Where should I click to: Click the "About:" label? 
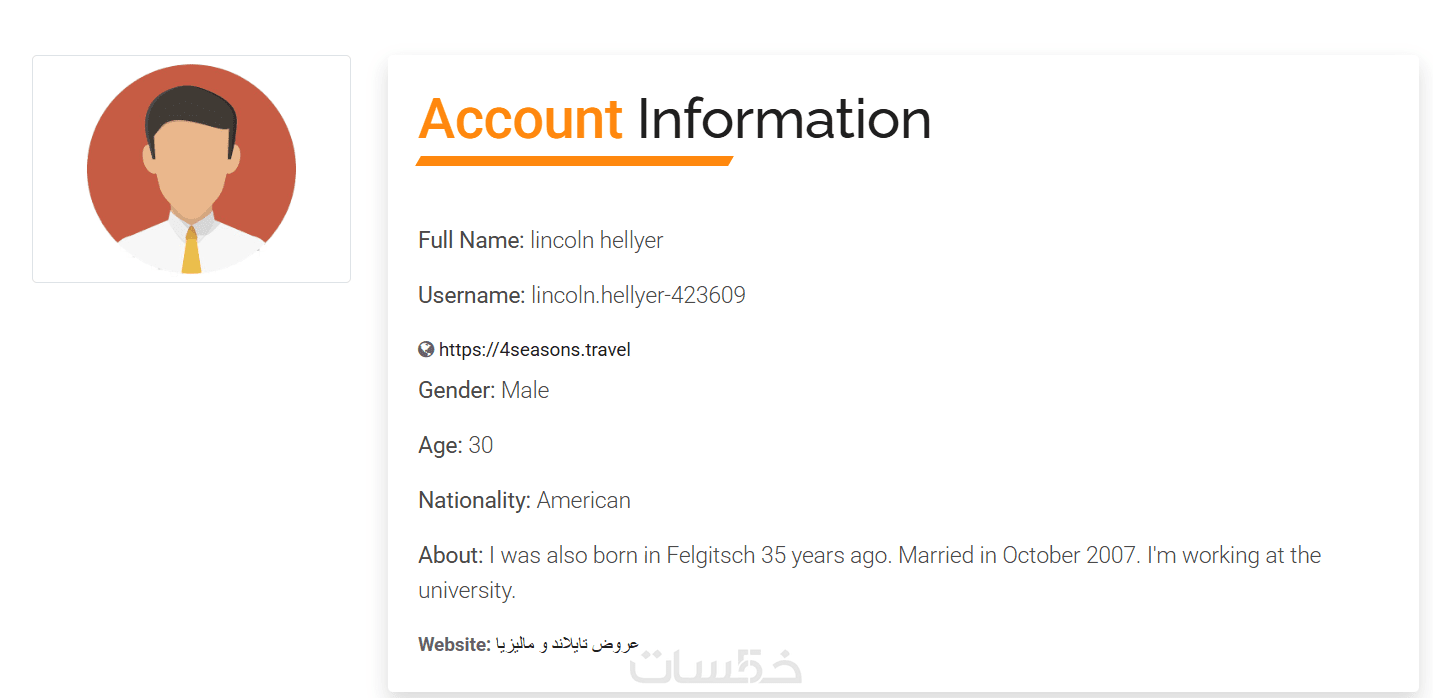click(450, 555)
